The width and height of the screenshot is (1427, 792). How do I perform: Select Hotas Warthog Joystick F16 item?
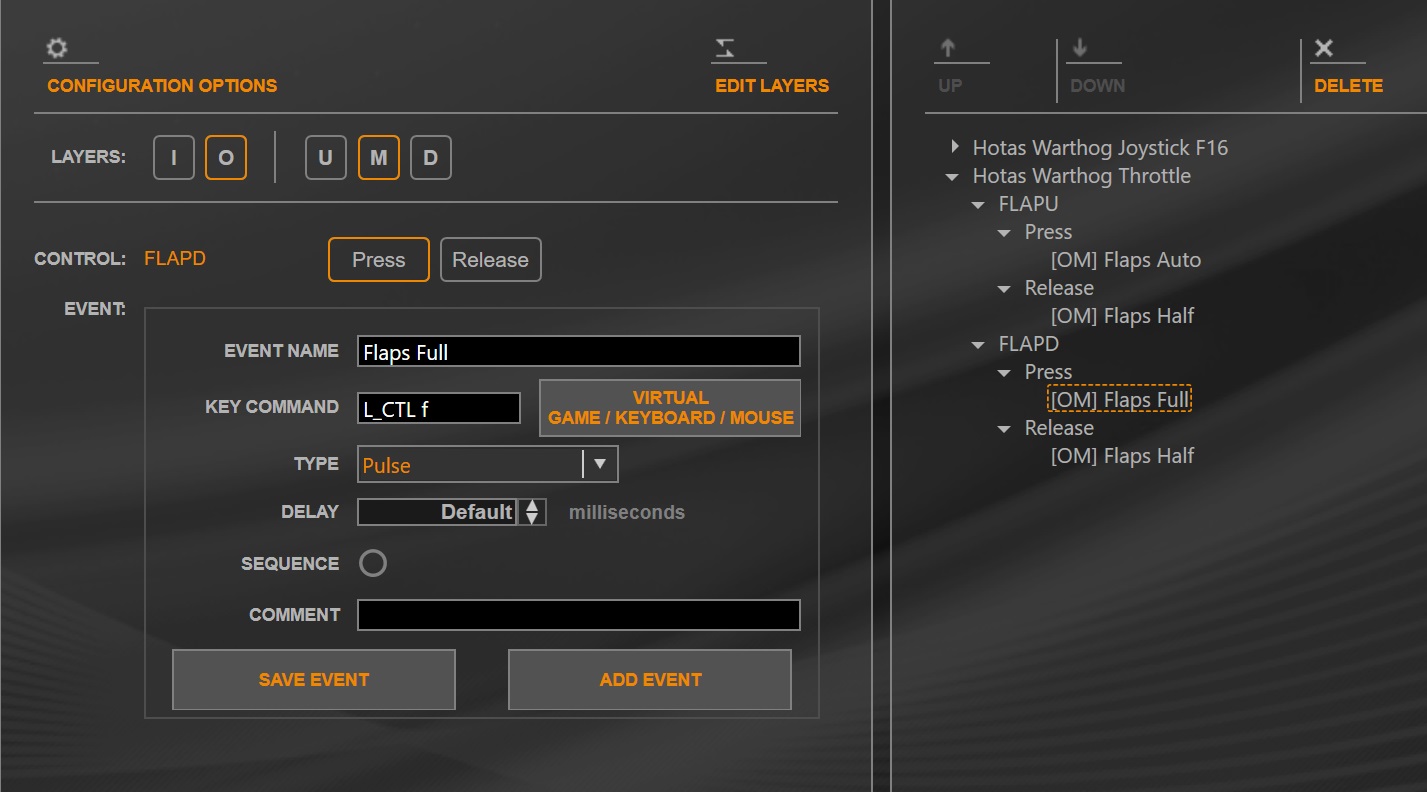point(1100,148)
